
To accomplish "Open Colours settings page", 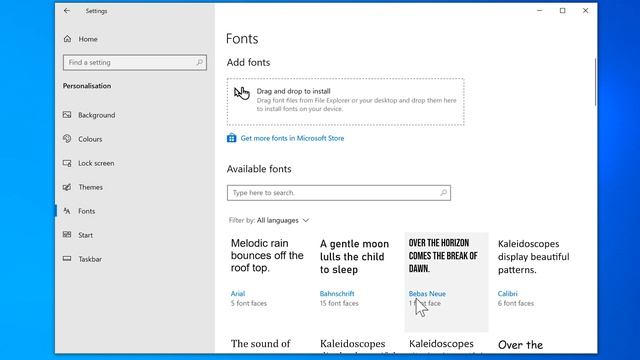I will (x=90, y=139).
